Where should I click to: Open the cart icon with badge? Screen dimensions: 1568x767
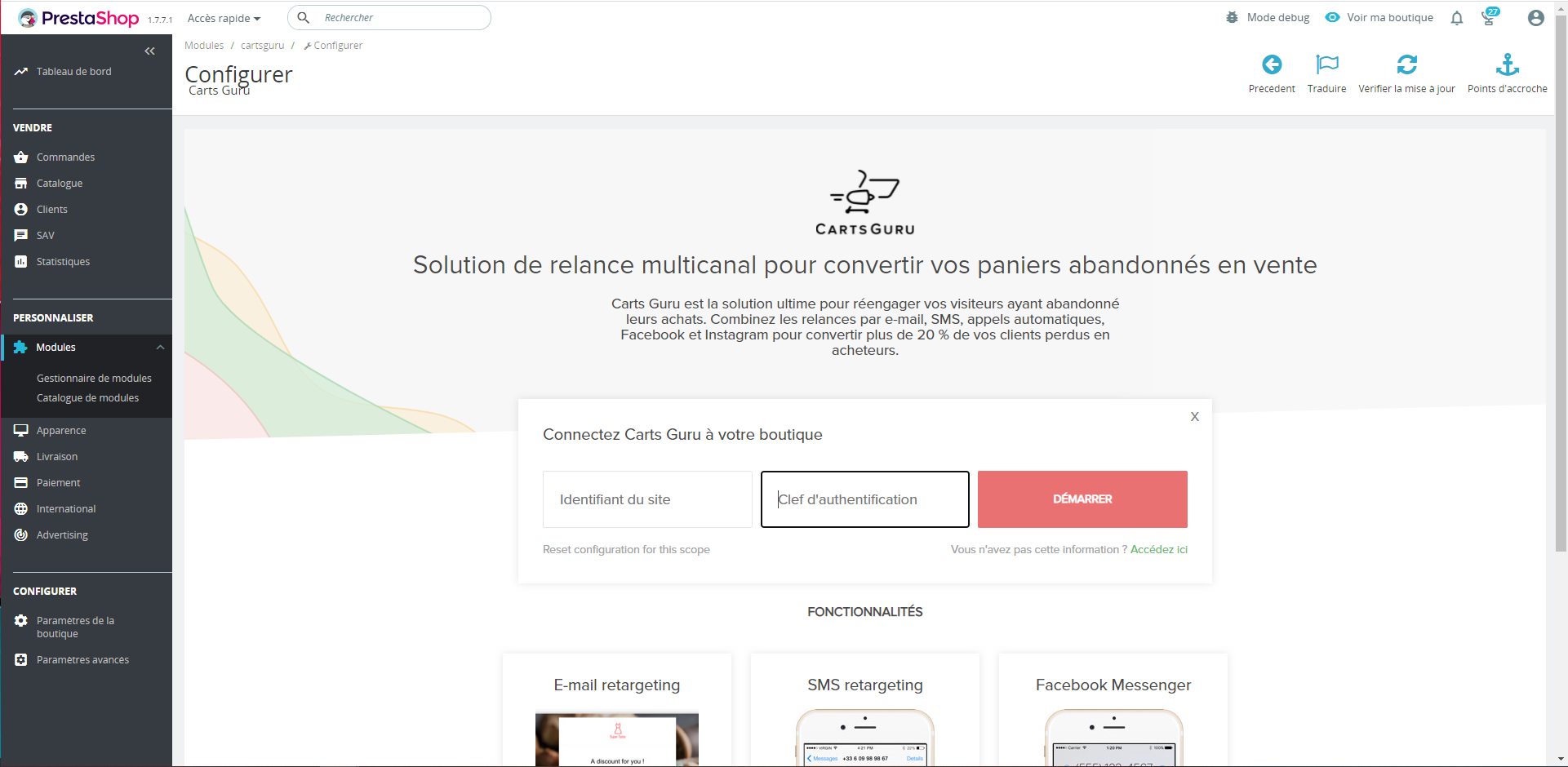tap(1490, 17)
